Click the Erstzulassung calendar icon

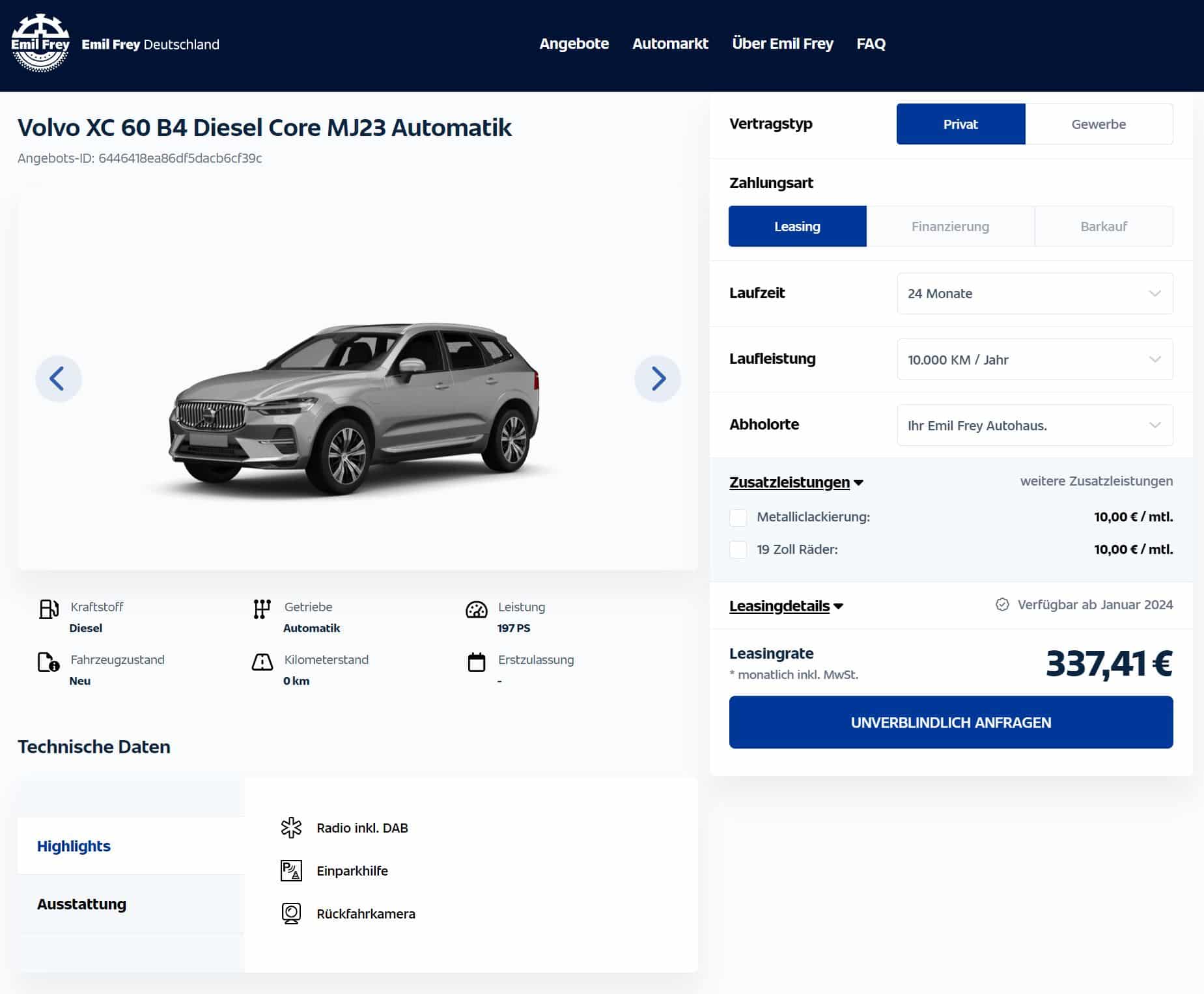(x=477, y=662)
